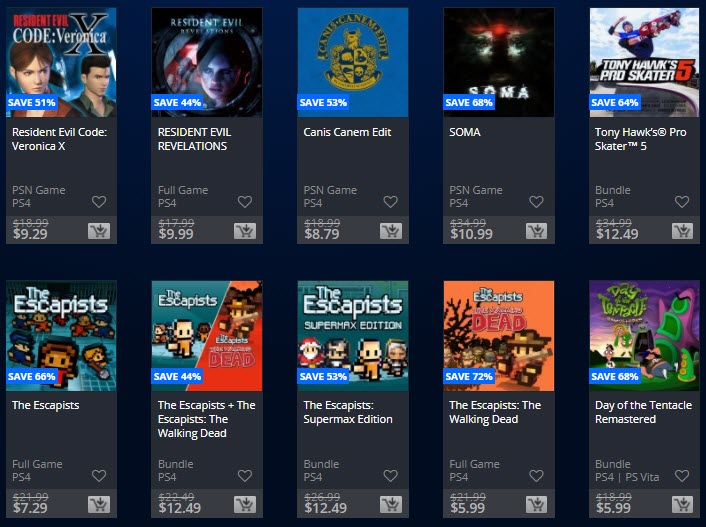Toggle wishlist heart for Day of the Tentacle
Image resolution: width=706 pixels, height=527 pixels.
(682, 476)
